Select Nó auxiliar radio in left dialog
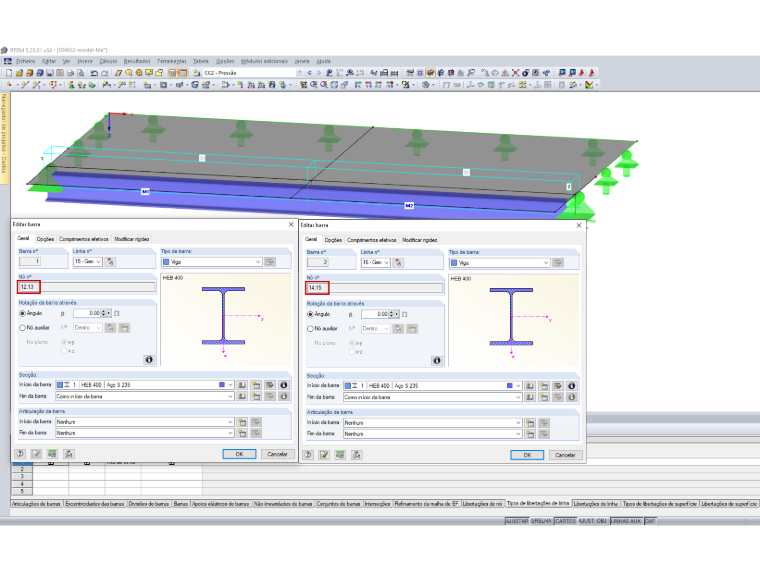 (x=22, y=328)
